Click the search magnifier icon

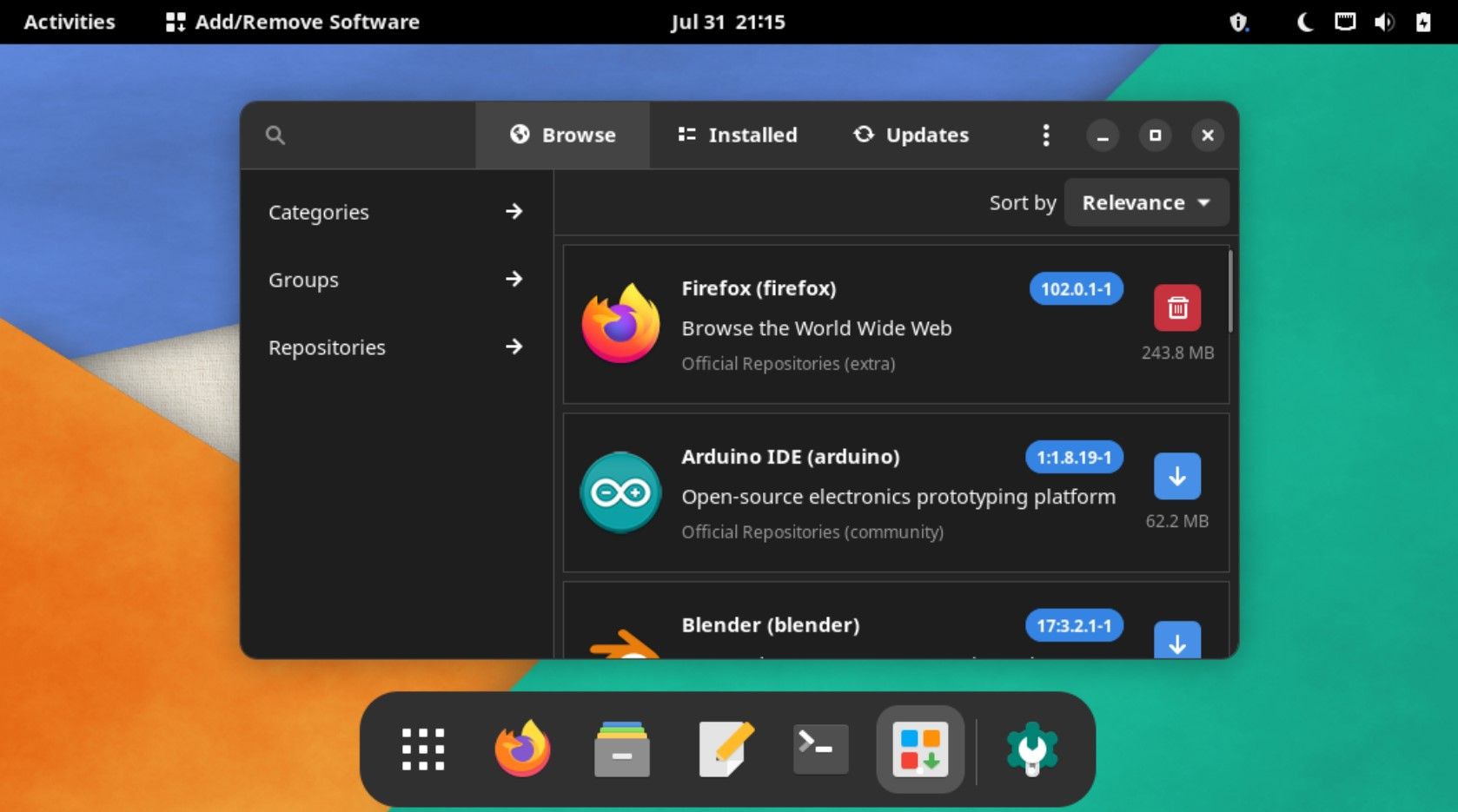coord(275,135)
